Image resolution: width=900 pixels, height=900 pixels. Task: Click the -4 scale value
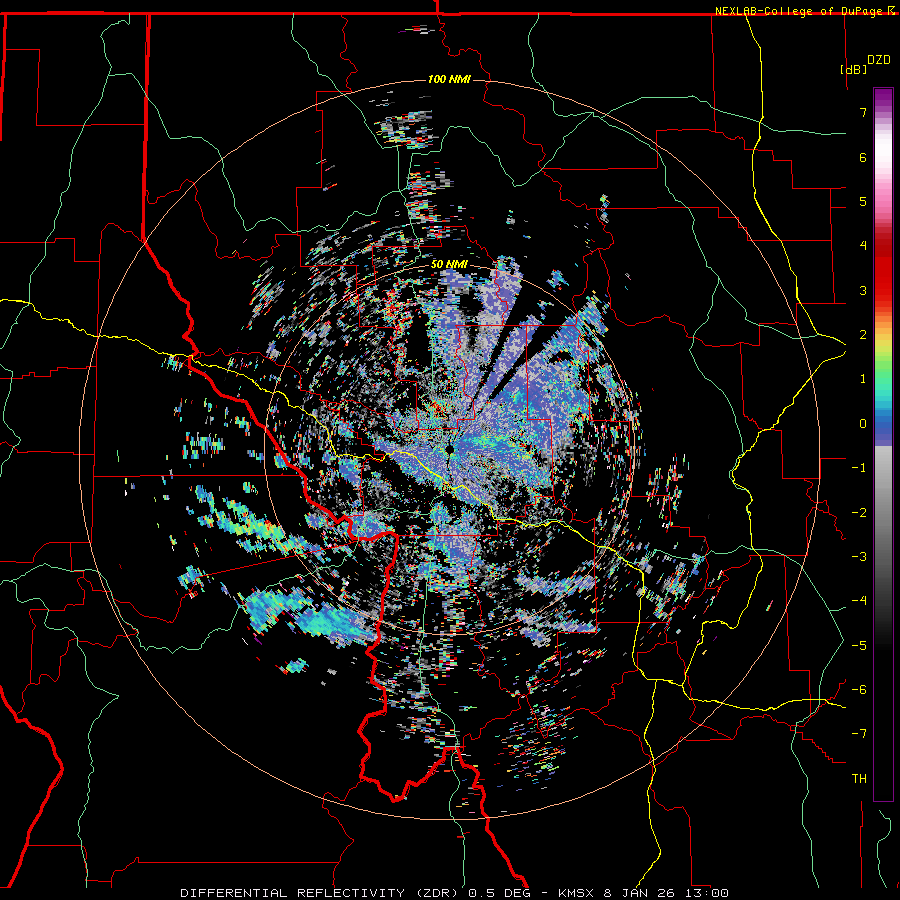tap(859, 601)
